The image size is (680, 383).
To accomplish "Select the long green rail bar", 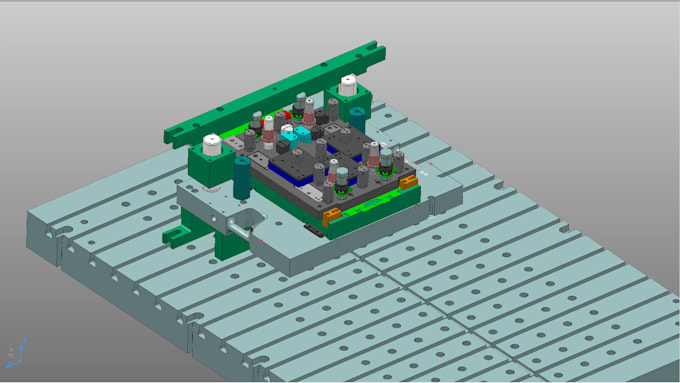I will (x=275, y=95).
